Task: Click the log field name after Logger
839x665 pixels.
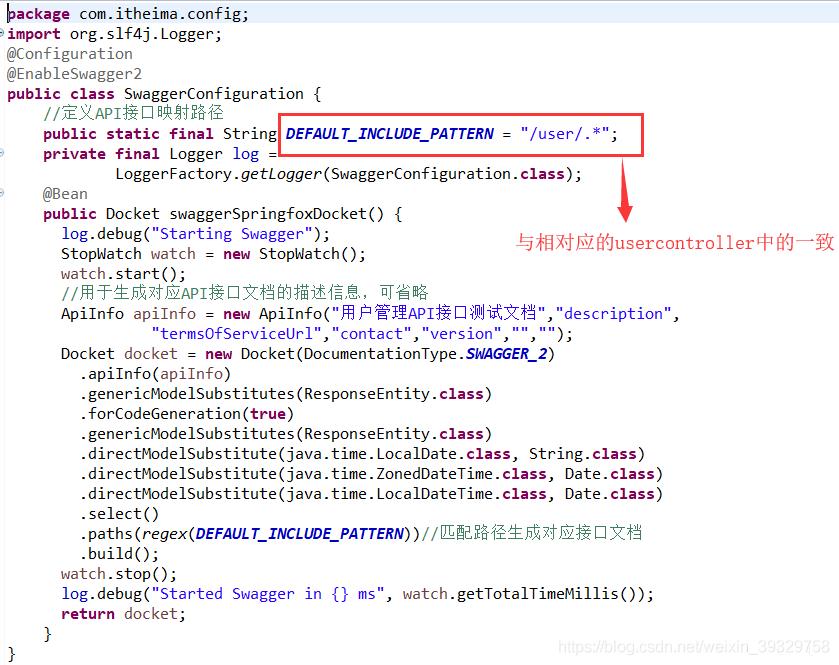Action: click(246, 154)
